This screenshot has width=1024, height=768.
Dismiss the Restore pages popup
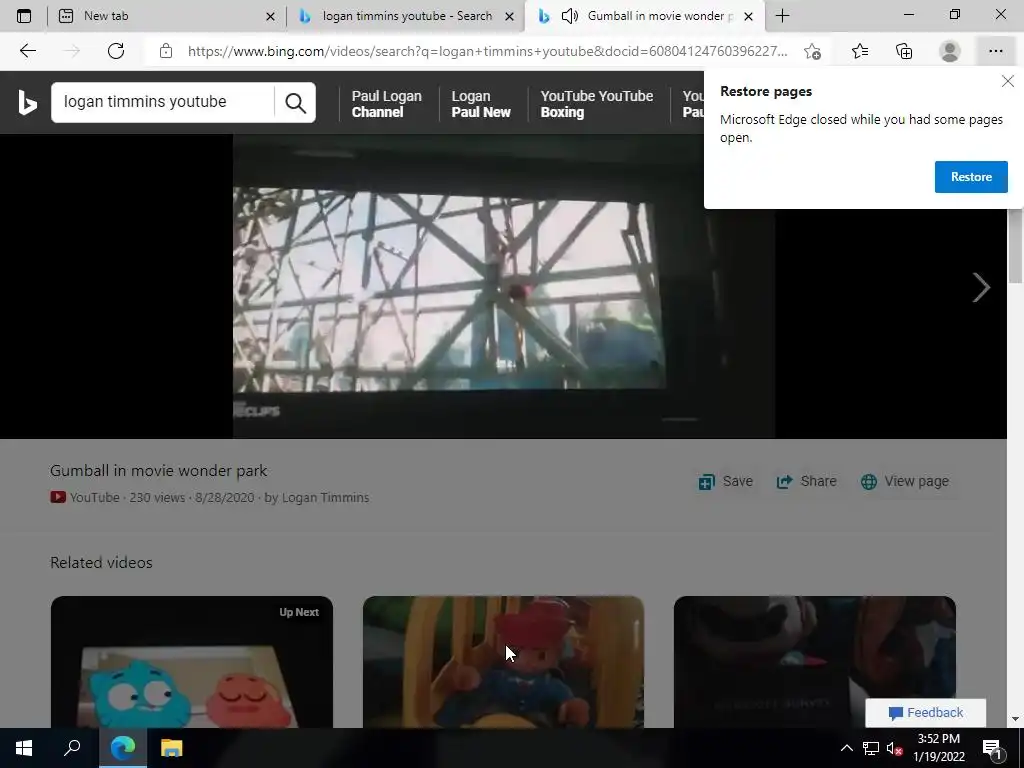pos(1008,81)
